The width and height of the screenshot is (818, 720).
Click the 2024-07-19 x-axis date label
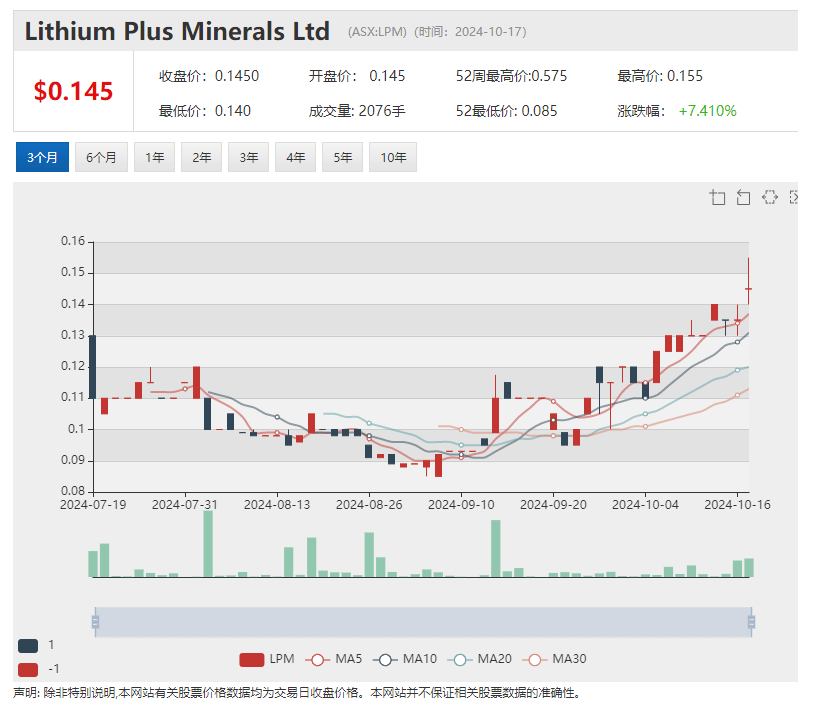93,505
